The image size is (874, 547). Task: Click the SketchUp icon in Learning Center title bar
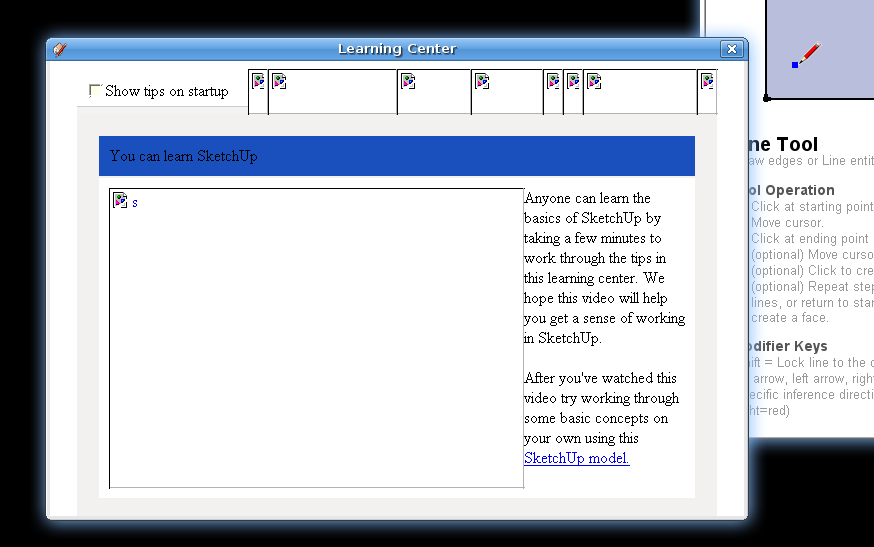point(60,49)
